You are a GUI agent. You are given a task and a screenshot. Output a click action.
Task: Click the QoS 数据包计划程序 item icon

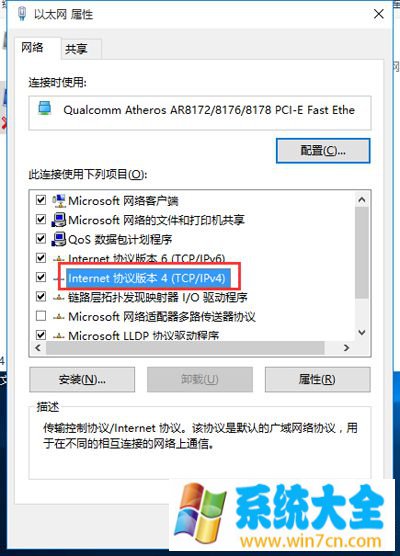tap(59, 239)
